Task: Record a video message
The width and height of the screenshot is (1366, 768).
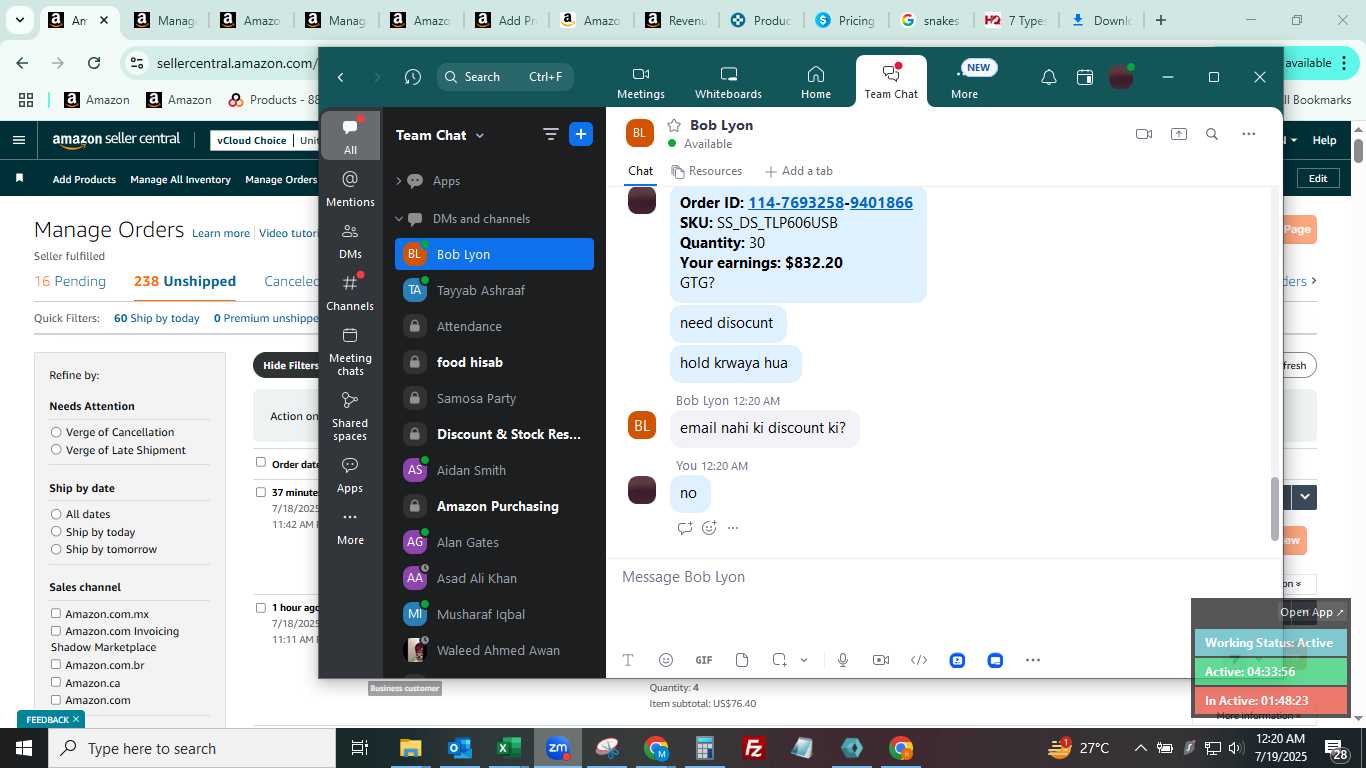Action: [x=881, y=660]
